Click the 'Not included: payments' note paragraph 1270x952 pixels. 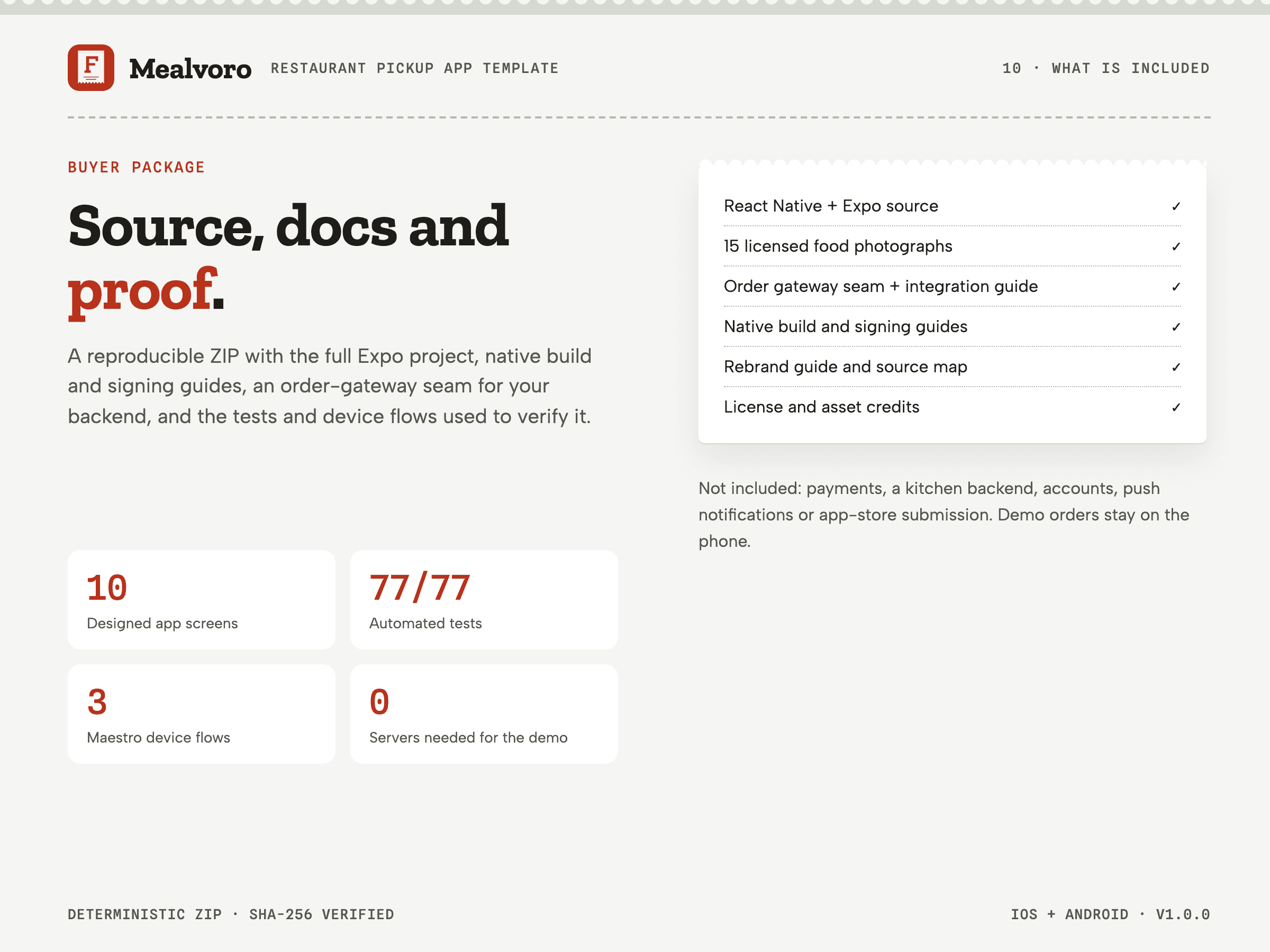(x=944, y=515)
